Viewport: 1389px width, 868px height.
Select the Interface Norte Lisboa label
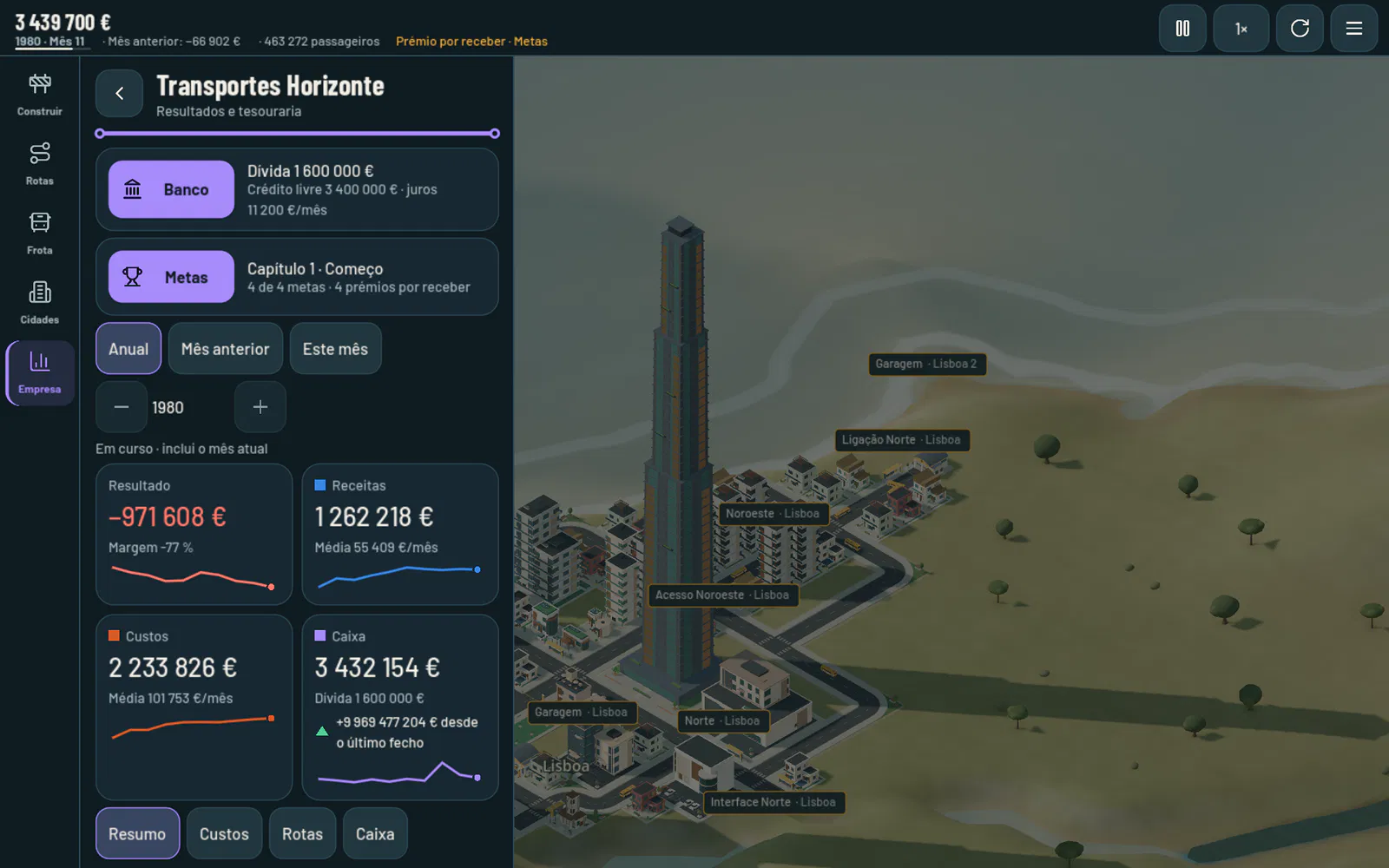(x=773, y=803)
